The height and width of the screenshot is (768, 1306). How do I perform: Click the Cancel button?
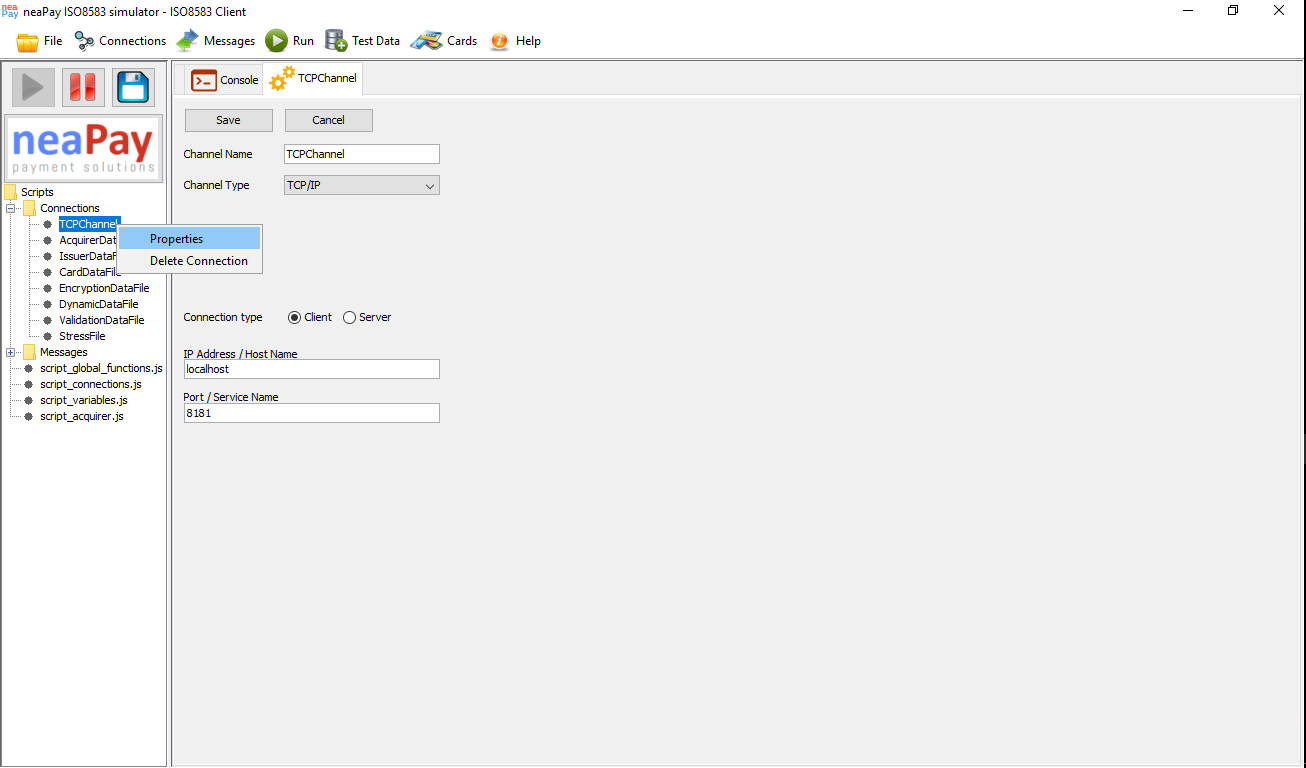click(x=329, y=120)
